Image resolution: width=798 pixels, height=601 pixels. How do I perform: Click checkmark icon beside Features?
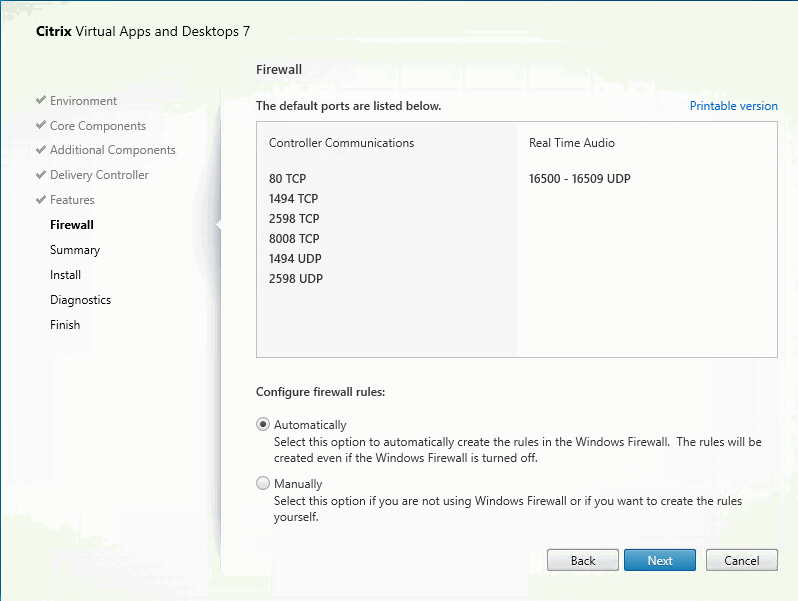tap(41, 199)
